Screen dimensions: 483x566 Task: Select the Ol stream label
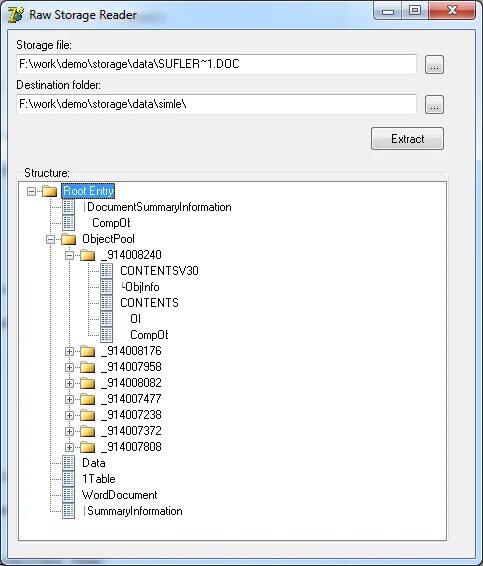tap(135, 319)
